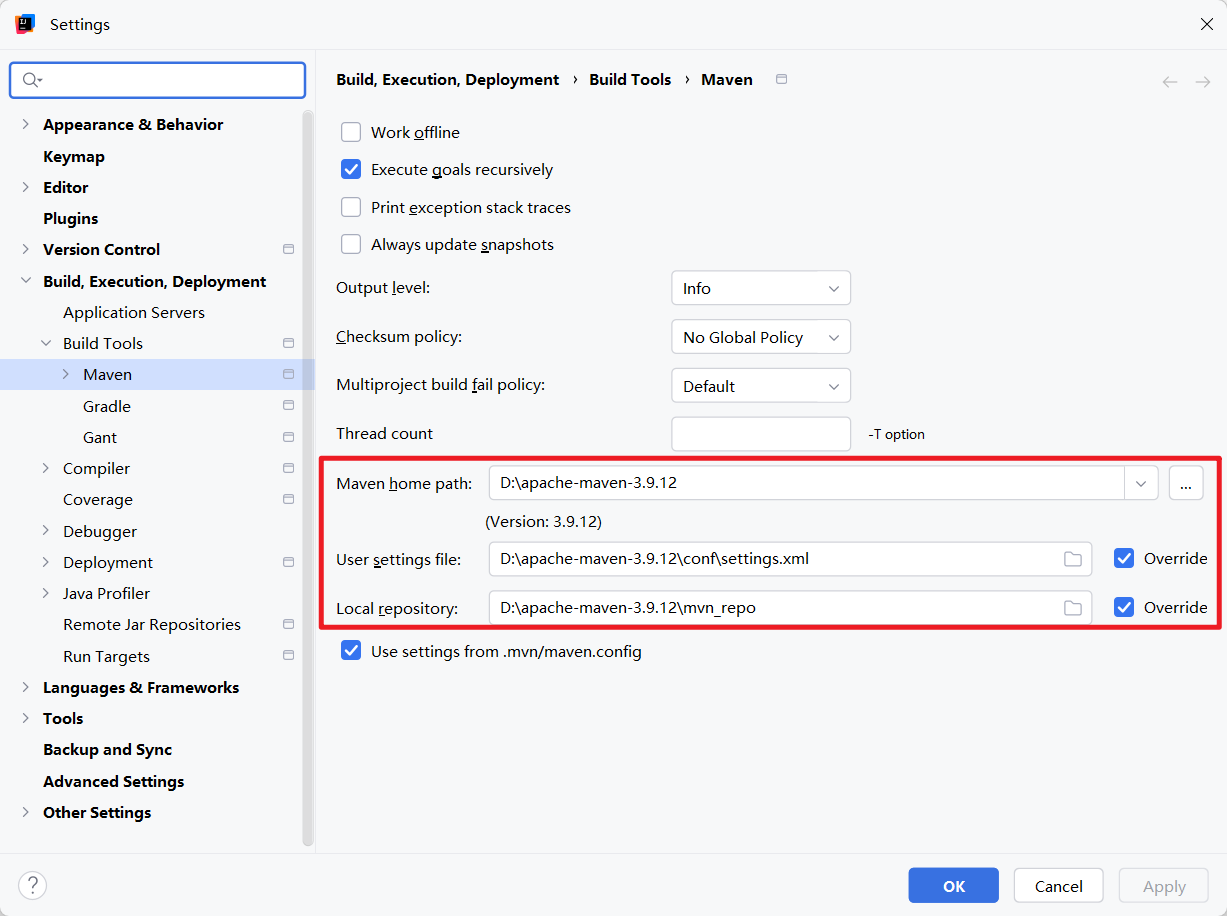Click the OK button
This screenshot has width=1227, height=916.
coord(954,886)
